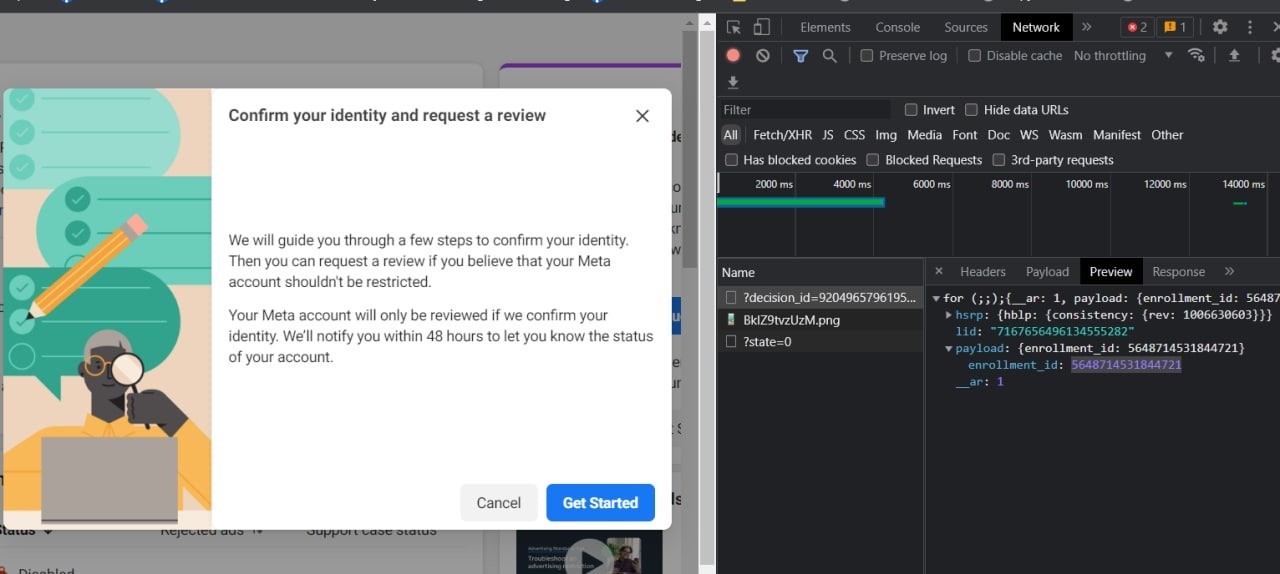Show more request detail tabs chevron
The height and width of the screenshot is (574, 1280).
1230,271
